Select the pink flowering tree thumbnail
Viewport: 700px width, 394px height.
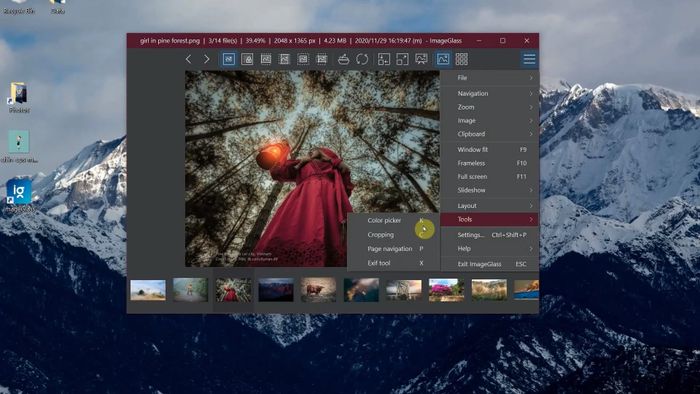click(x=446, y=290)
